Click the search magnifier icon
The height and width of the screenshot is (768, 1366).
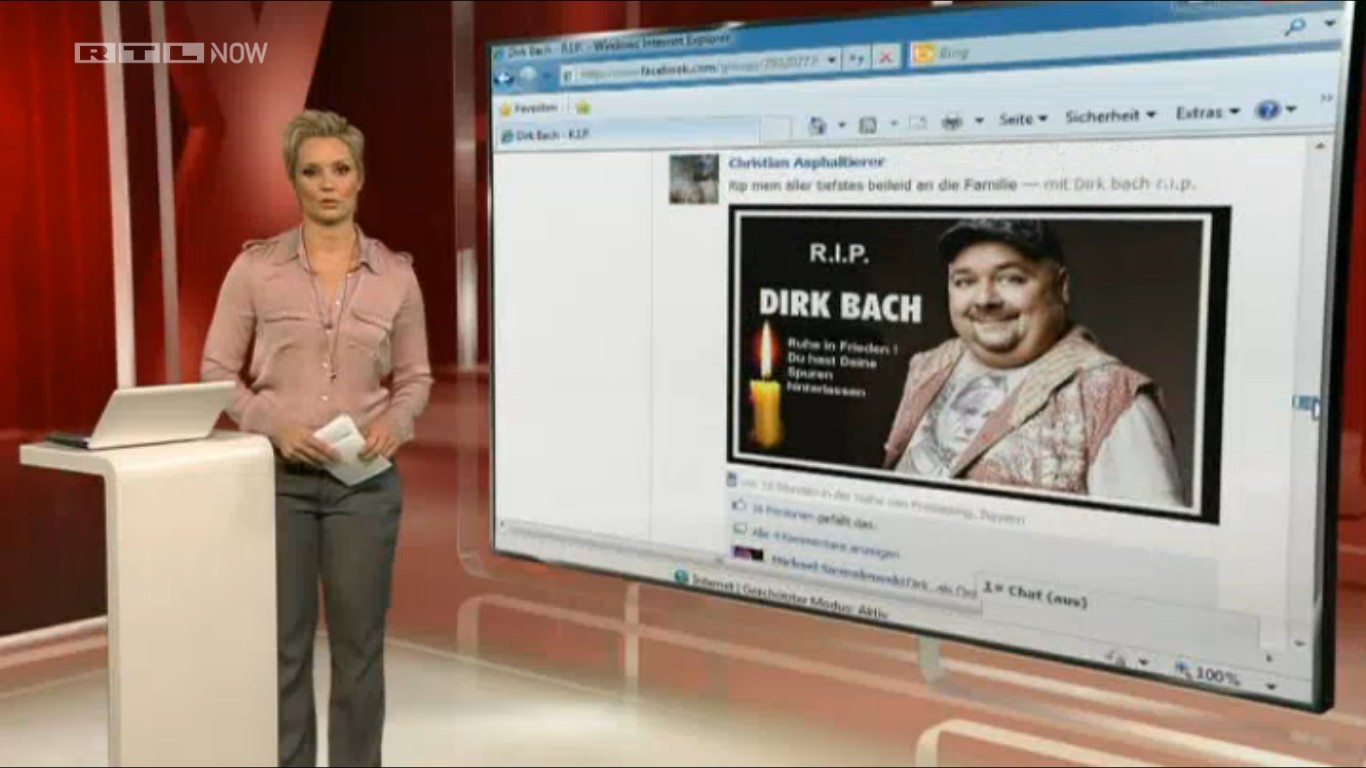(x=1295, y=27)
